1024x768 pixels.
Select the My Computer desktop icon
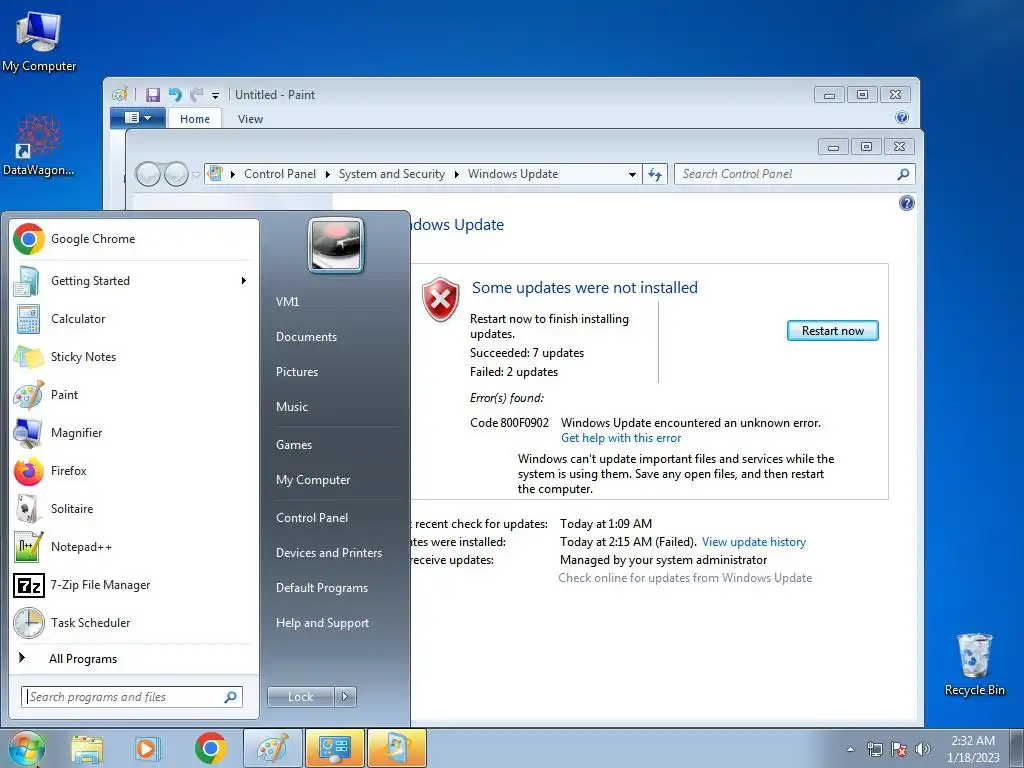click(x=39, y=41)
